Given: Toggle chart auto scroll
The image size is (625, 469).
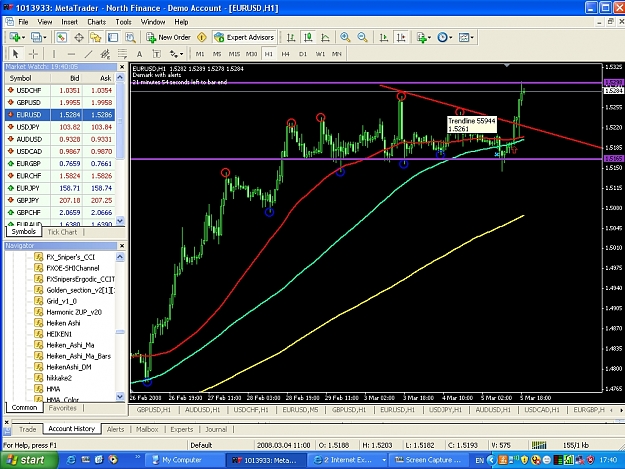Looking at the screenshot, I should tap(383, 37).
